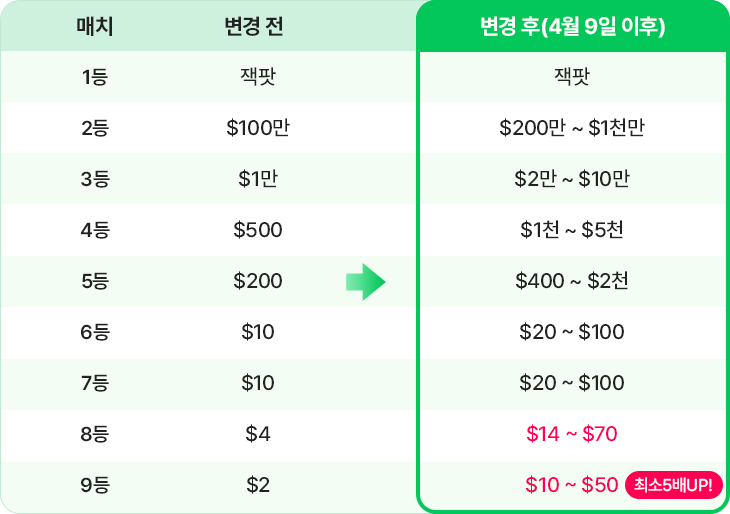Image resolution: width=730 pixels, height=514 pixels.
Task: Select the $4 cell in 8등 row
Action: [x=257, y=434]
